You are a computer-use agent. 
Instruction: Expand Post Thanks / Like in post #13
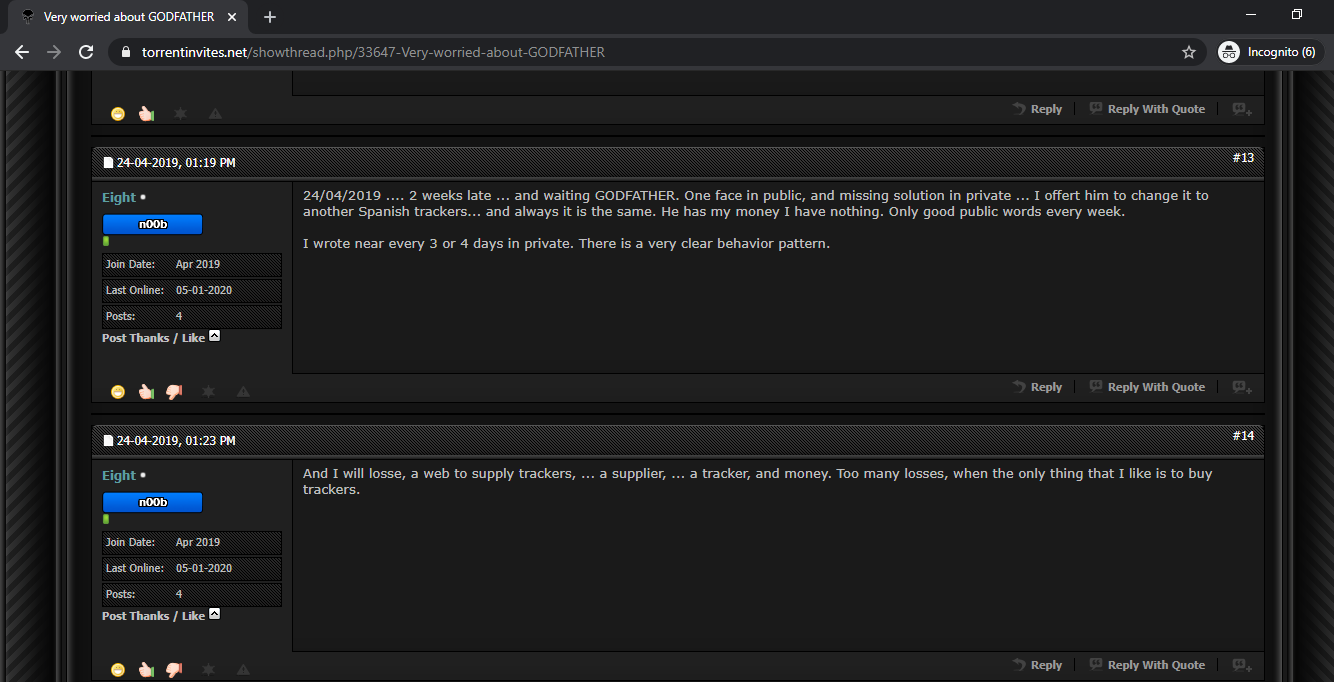coord(214,337)
